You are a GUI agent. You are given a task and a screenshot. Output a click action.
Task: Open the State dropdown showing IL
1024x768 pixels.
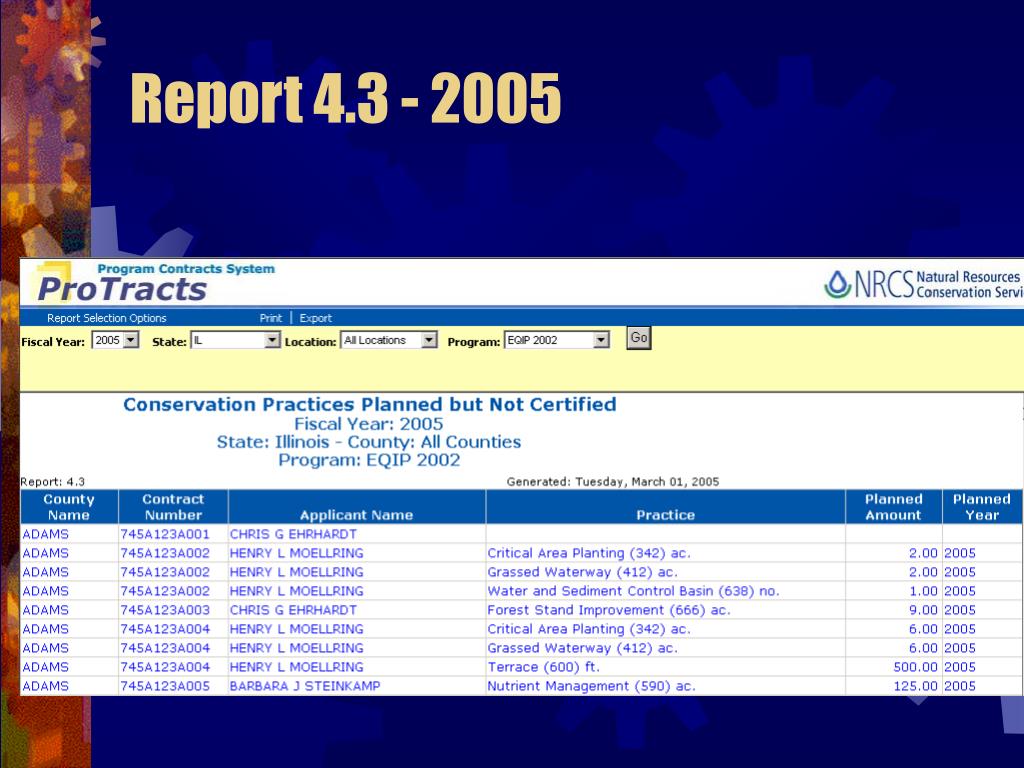click(x=235, y=340)
